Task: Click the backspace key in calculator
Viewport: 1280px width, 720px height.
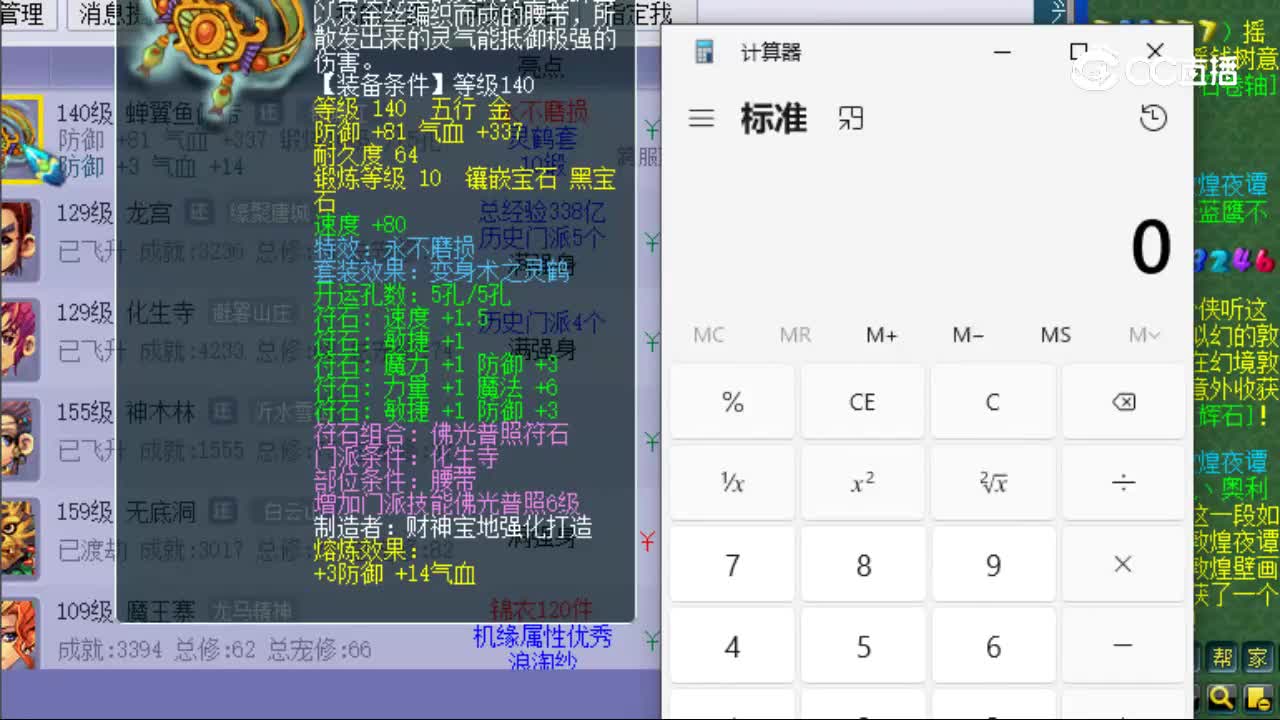Action: pos(1123,402)
